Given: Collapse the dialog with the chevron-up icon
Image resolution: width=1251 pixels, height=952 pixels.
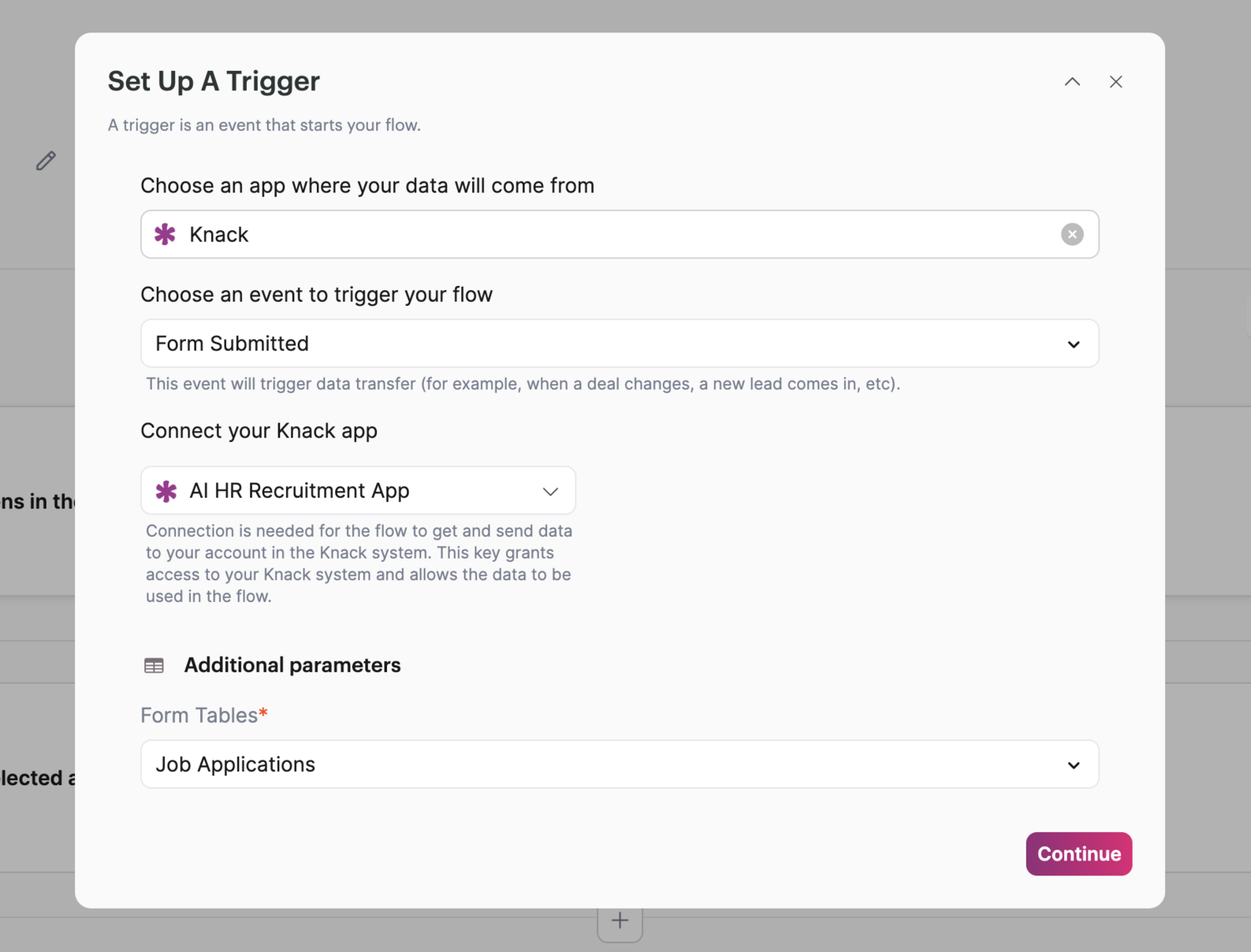Looking at the screenshot, I should [1073, 82].
